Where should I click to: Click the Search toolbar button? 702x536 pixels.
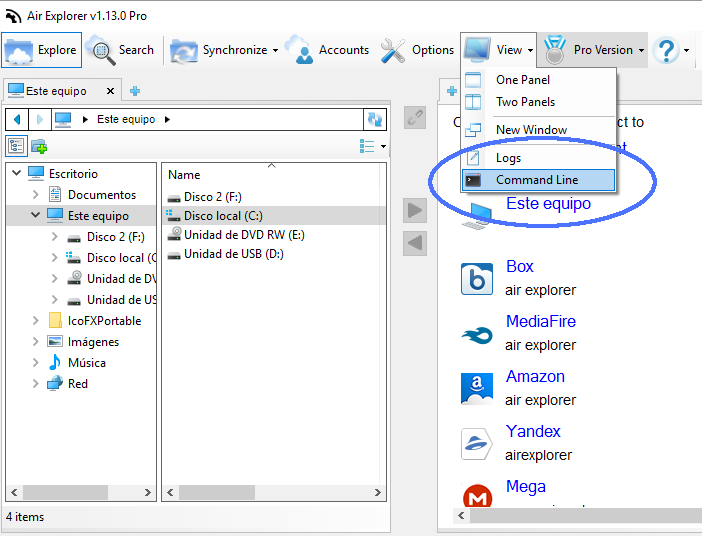click(121, 50)
